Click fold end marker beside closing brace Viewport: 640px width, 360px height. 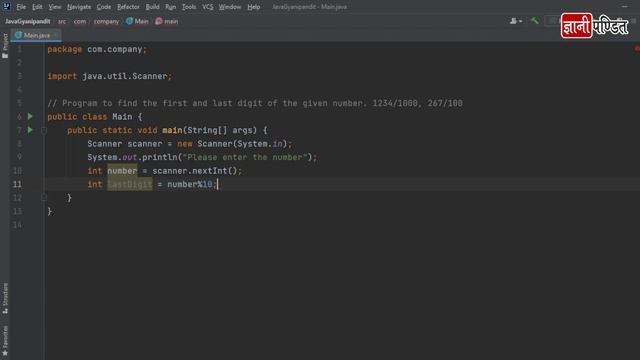44,198
